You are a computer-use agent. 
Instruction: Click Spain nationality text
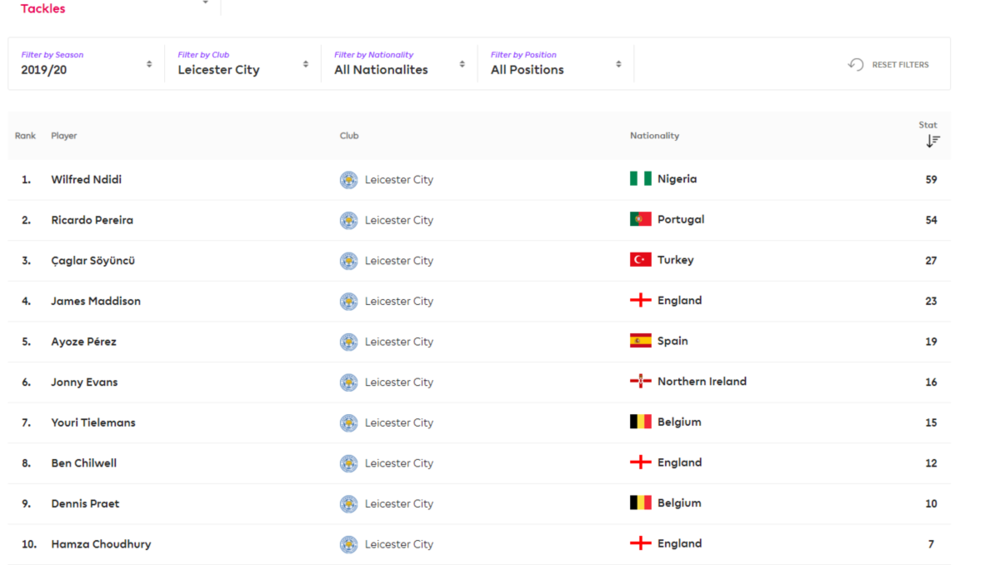672,341
